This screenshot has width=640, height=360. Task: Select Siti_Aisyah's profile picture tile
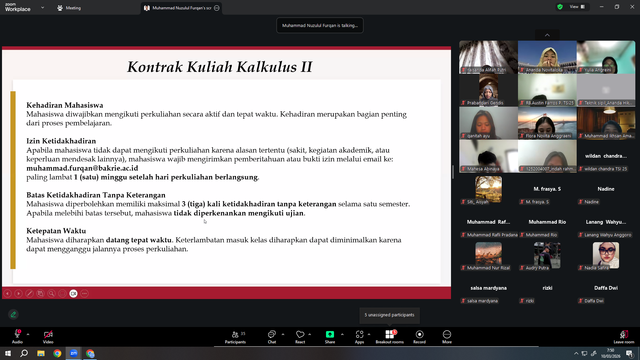click(489, 189)
